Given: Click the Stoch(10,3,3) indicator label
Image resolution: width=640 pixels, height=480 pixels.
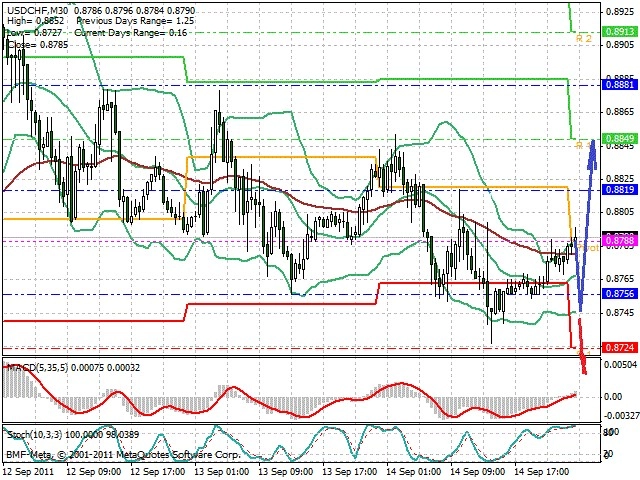Looking at the screenshot, I should (x=35, y=435).
